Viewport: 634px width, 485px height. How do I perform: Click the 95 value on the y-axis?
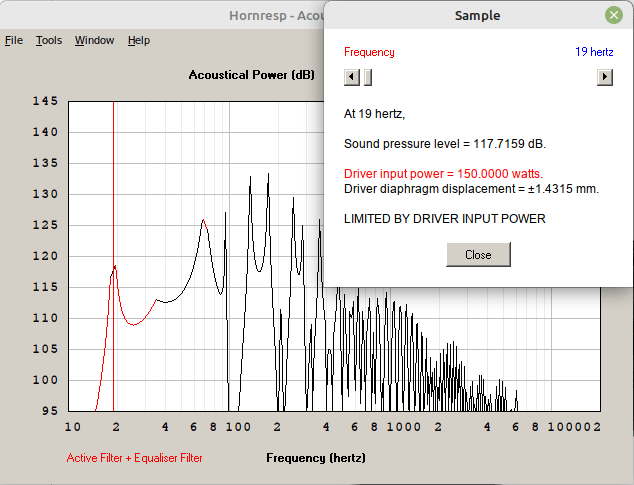point(50,411)
